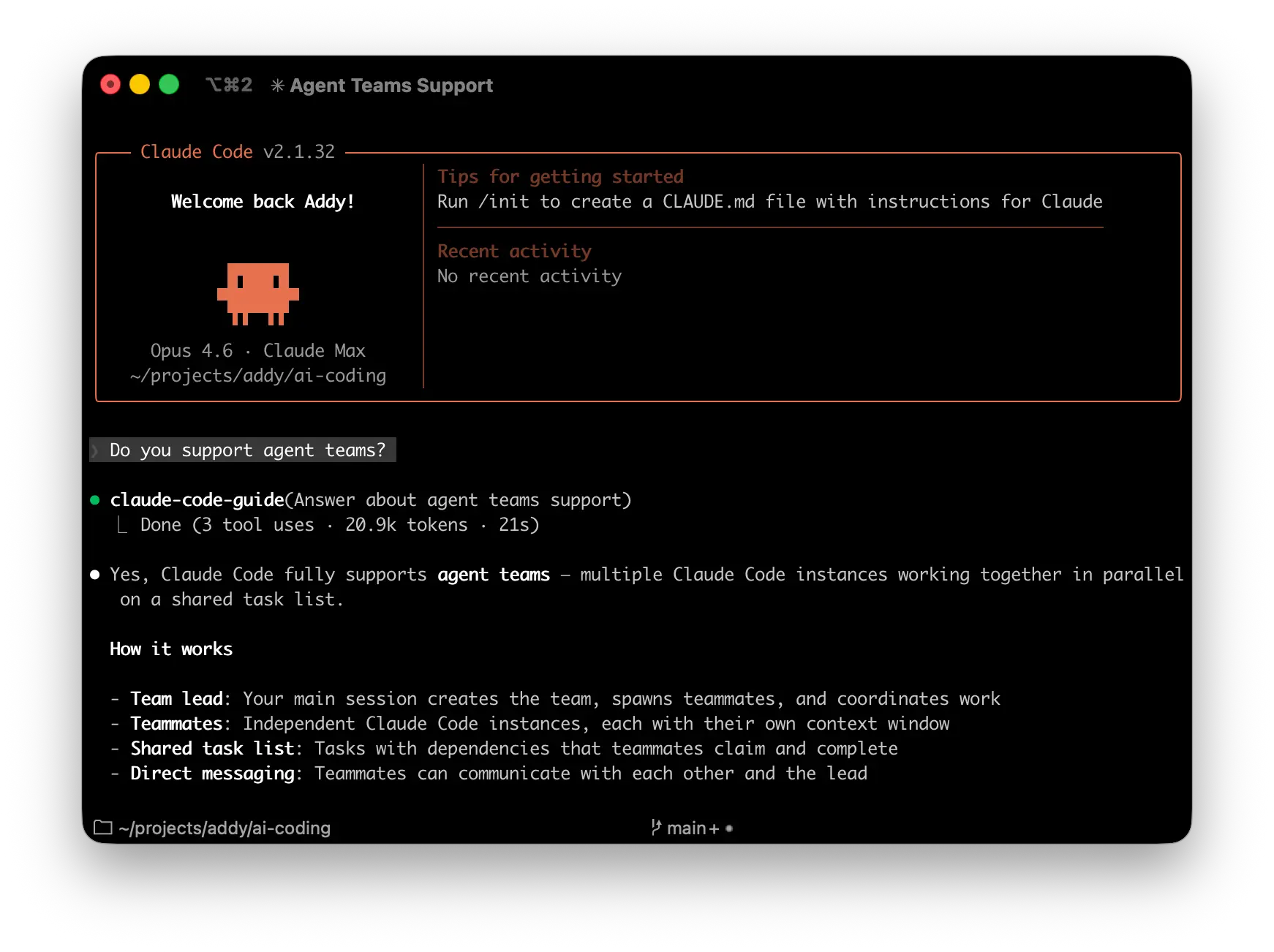This screenshot has width=1274, height=952.
Task: Click the How it works heading
Action: (x=170, y=649)
